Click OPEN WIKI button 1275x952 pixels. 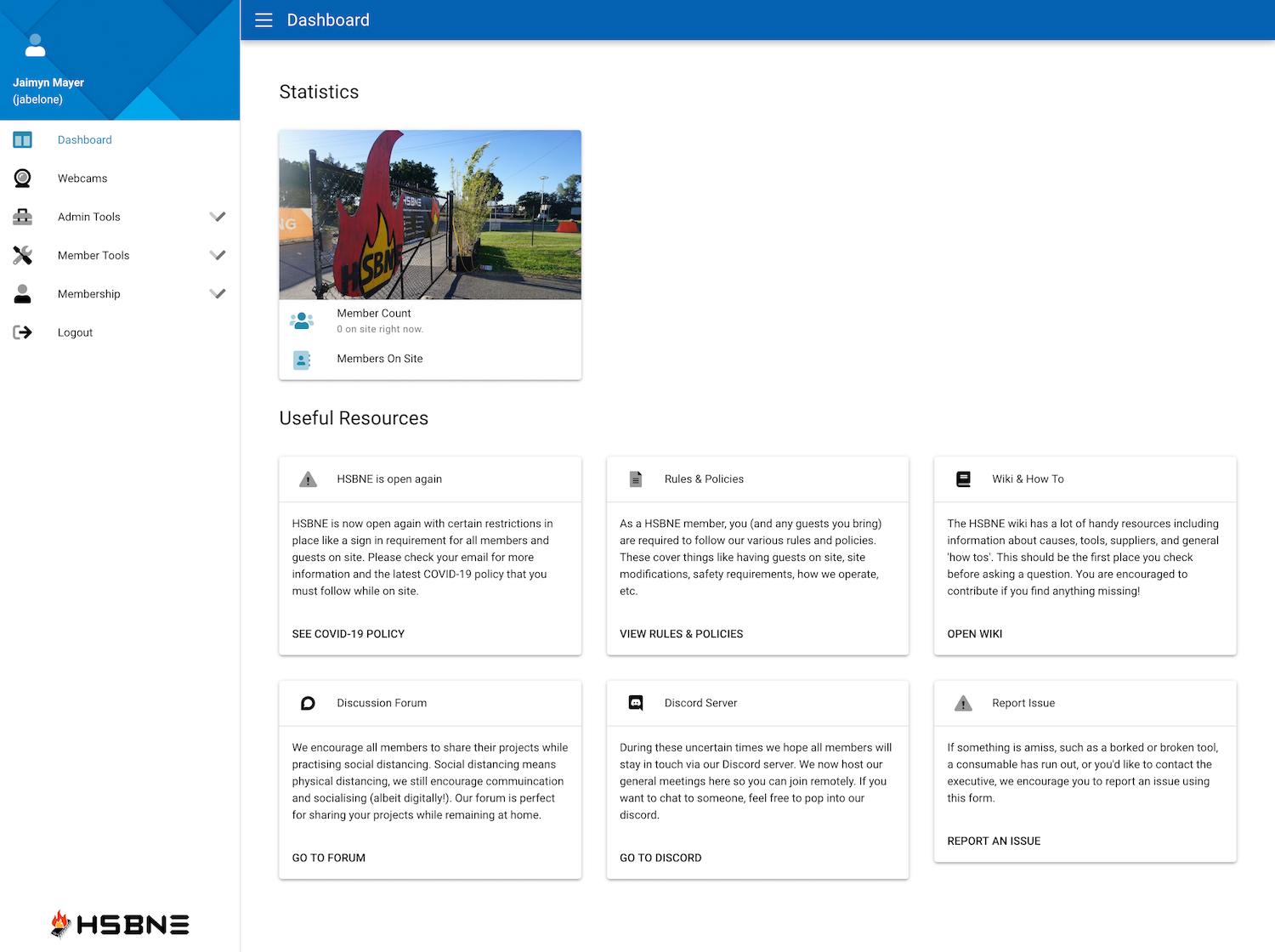click(x=975, y=634)
